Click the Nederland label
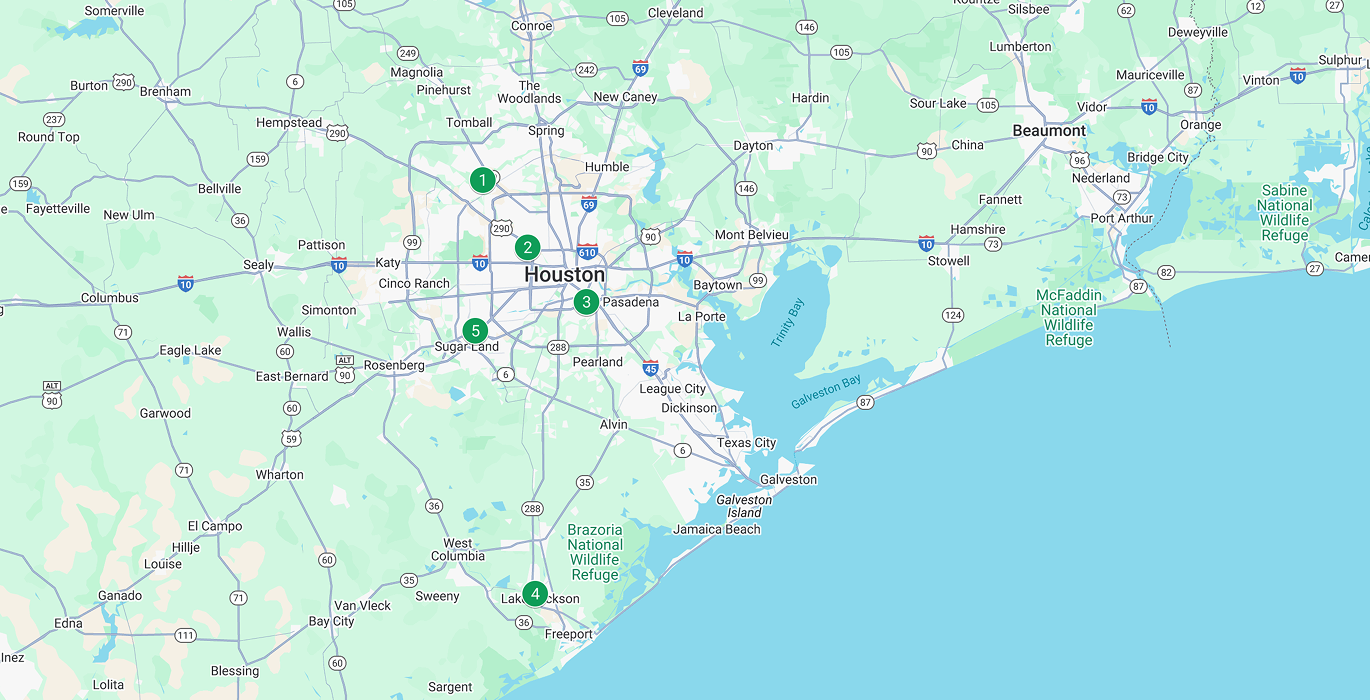 1100,179
